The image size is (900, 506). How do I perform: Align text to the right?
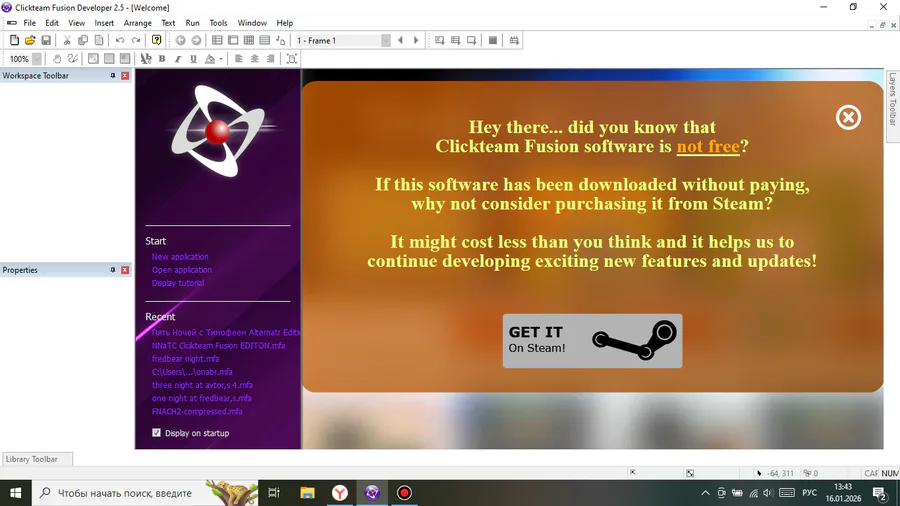coord(270,59)
